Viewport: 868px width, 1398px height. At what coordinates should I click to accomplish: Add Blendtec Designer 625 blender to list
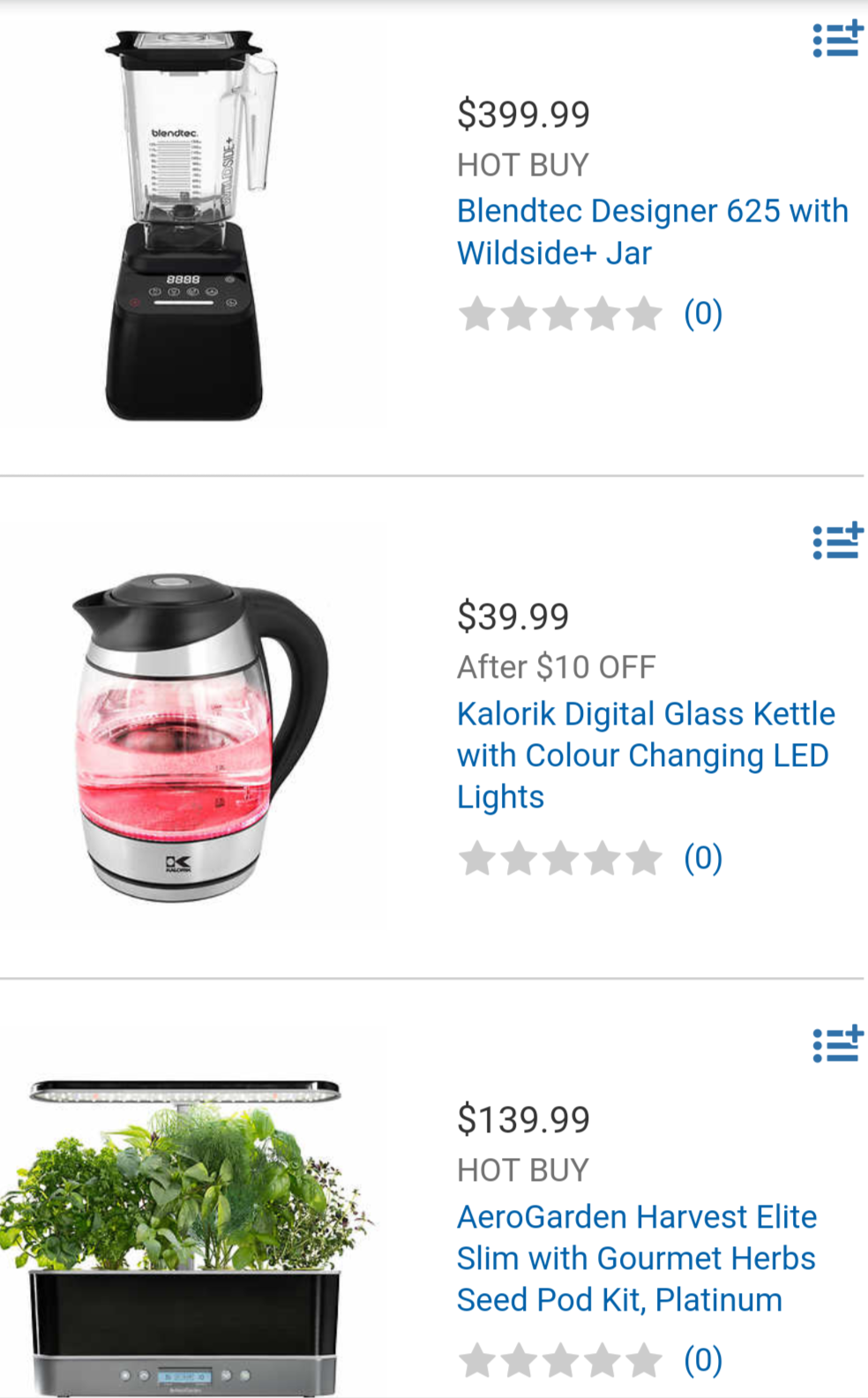pos(837,40)
